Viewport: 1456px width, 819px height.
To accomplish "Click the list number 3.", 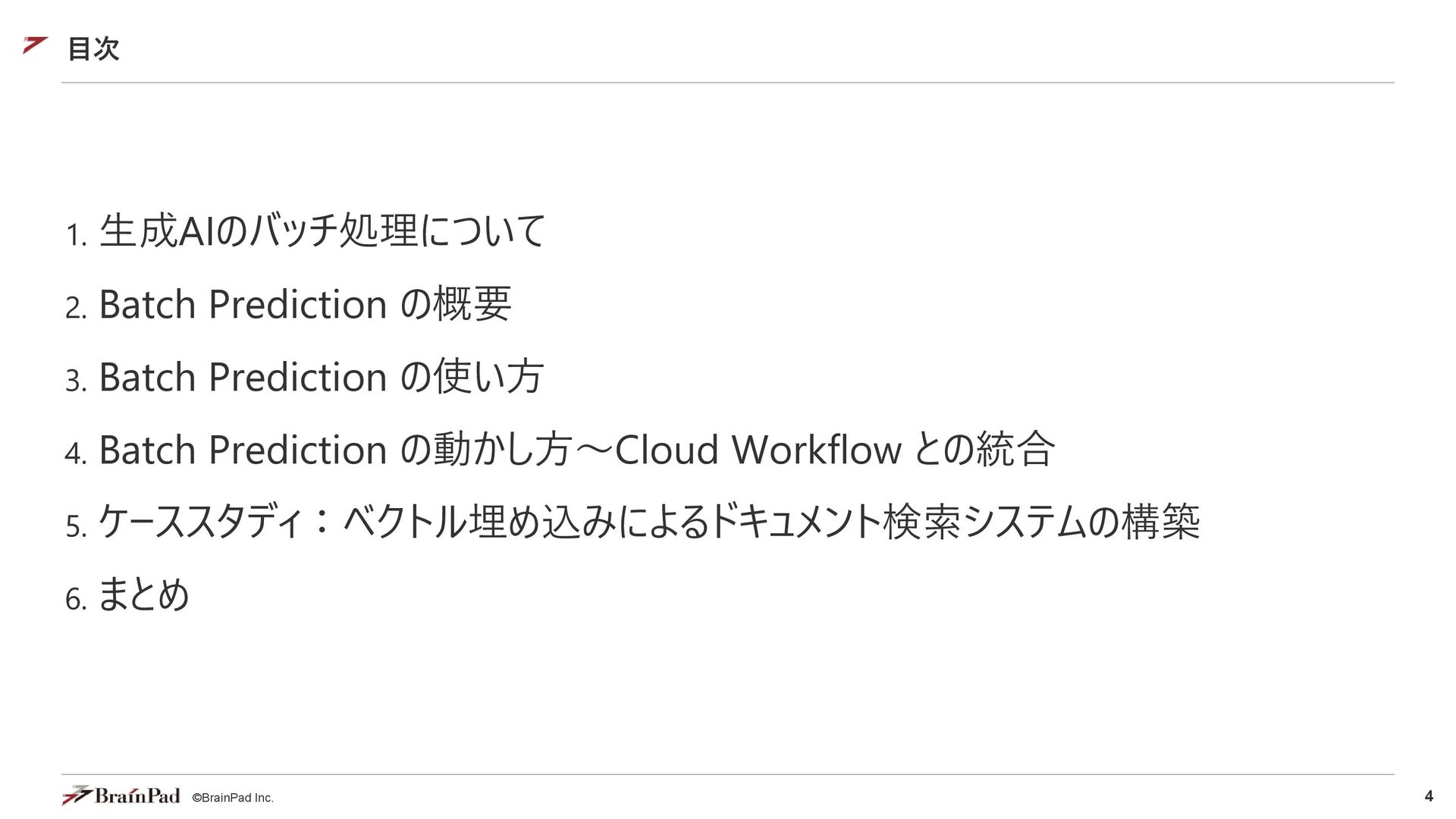I will (77, 381).
